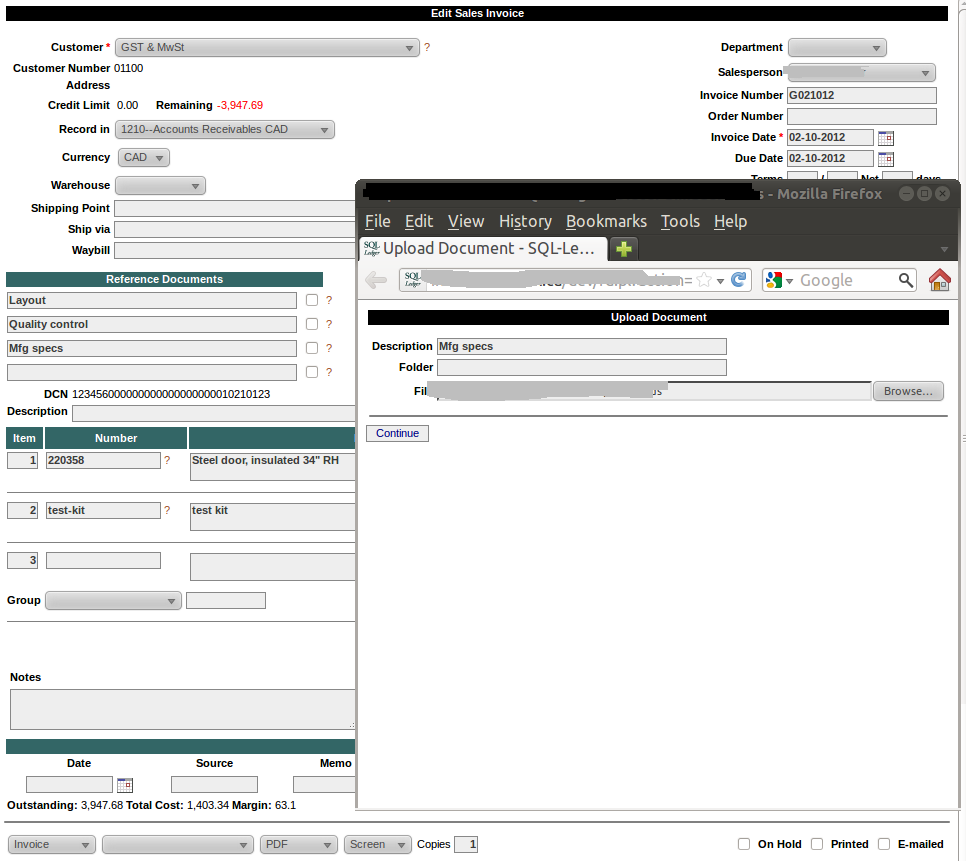
Task: Open the calendar picker for Due Date
Action: click(886, 158)
